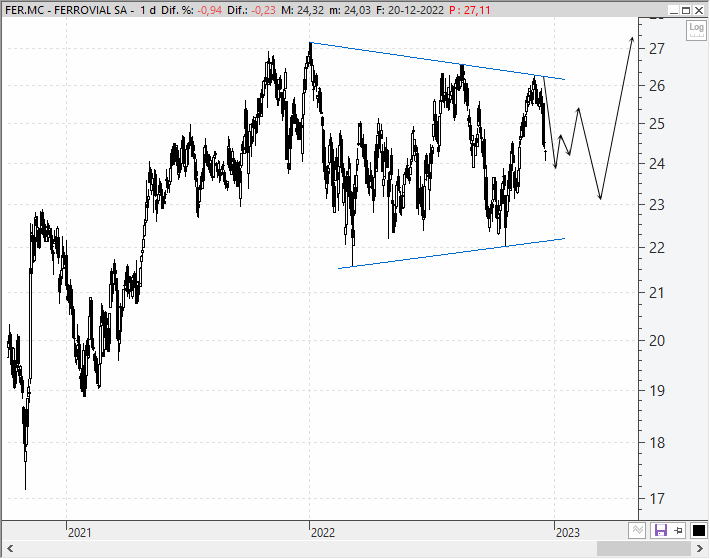Click the 26 price axis label
This screenshot has width=710, height=559.
coord(657,86)
